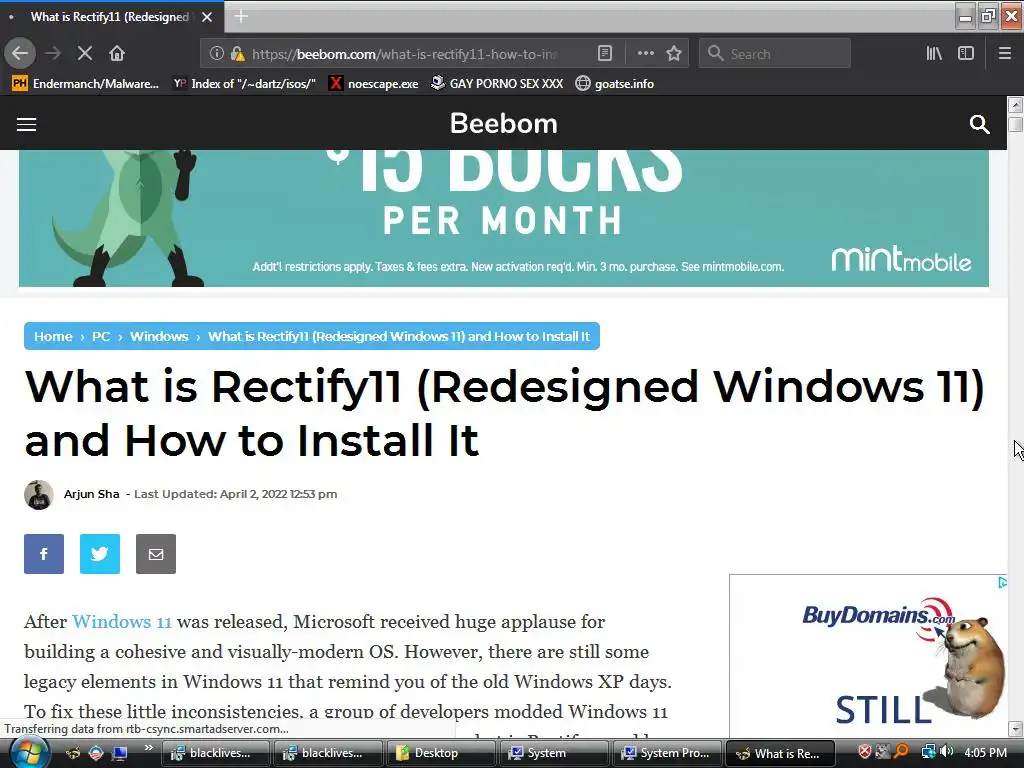Open the volume tray icon

(x=947, y=752)
